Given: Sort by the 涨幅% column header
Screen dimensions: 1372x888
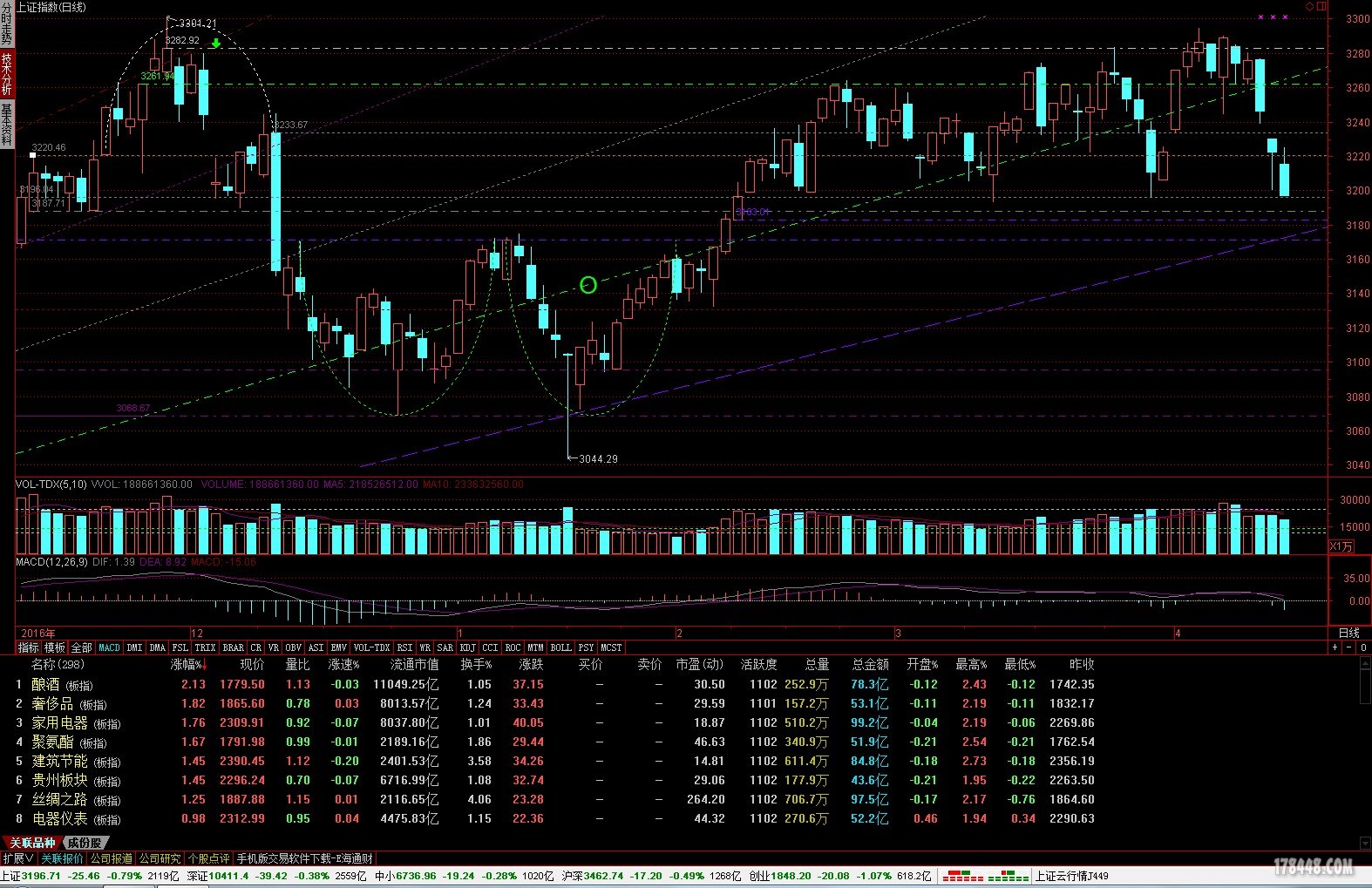Looking at the screenshot, I should [189, 664].
